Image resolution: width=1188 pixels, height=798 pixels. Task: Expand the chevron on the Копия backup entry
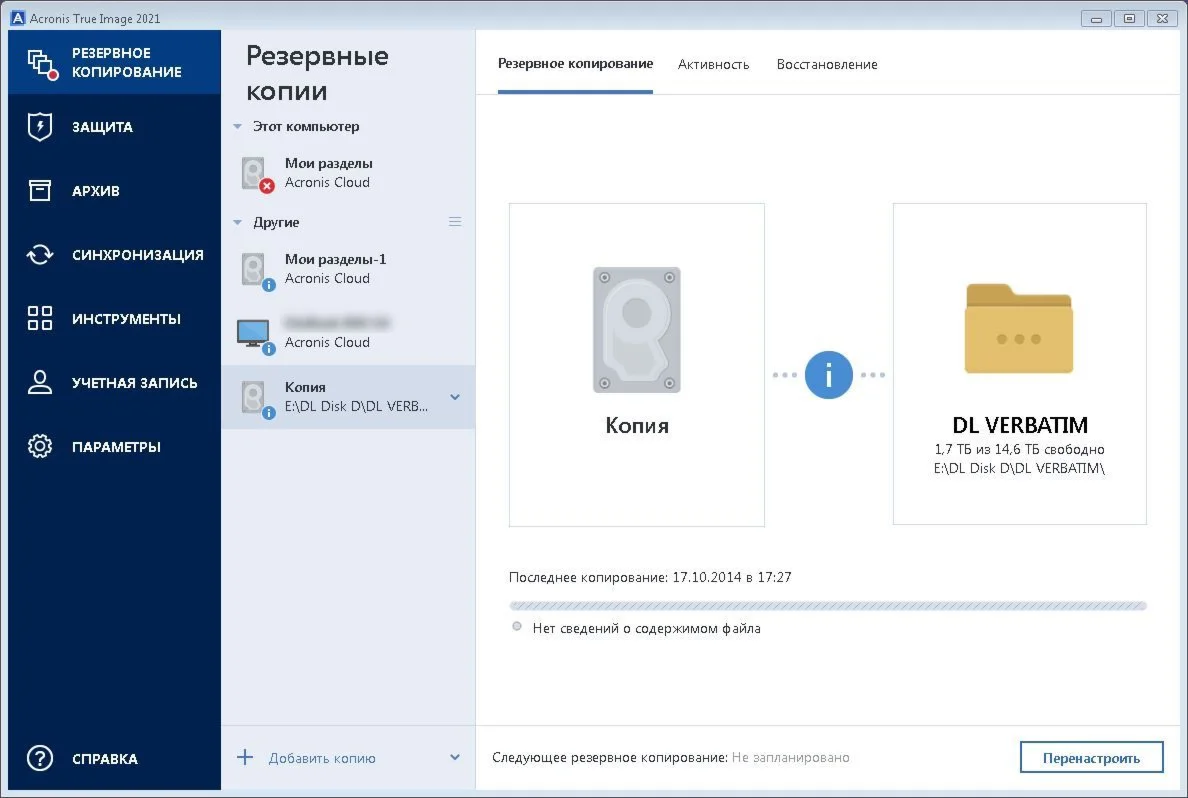(455, 397)
